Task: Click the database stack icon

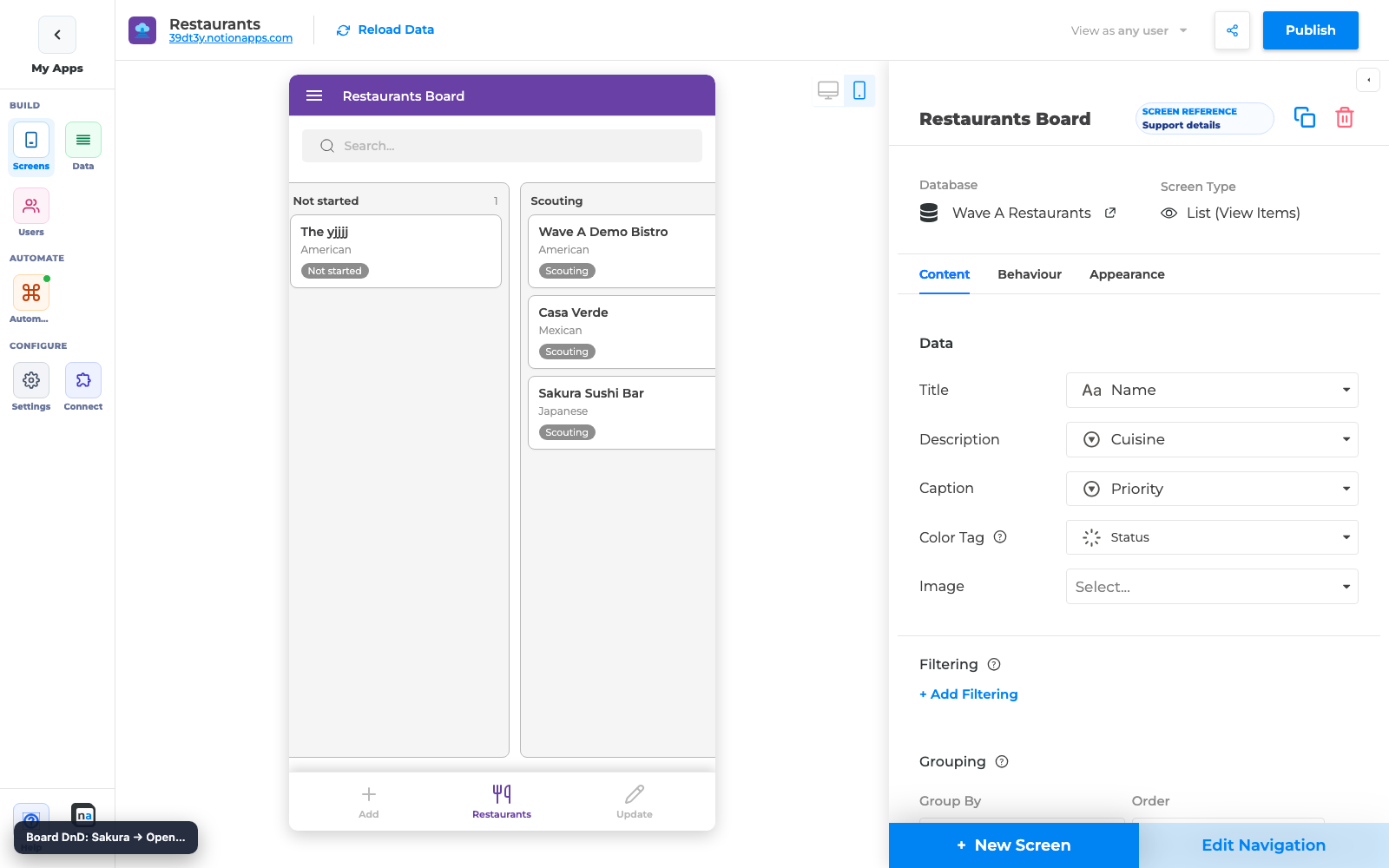Action: pyautogui.click(x=929, y=213)
